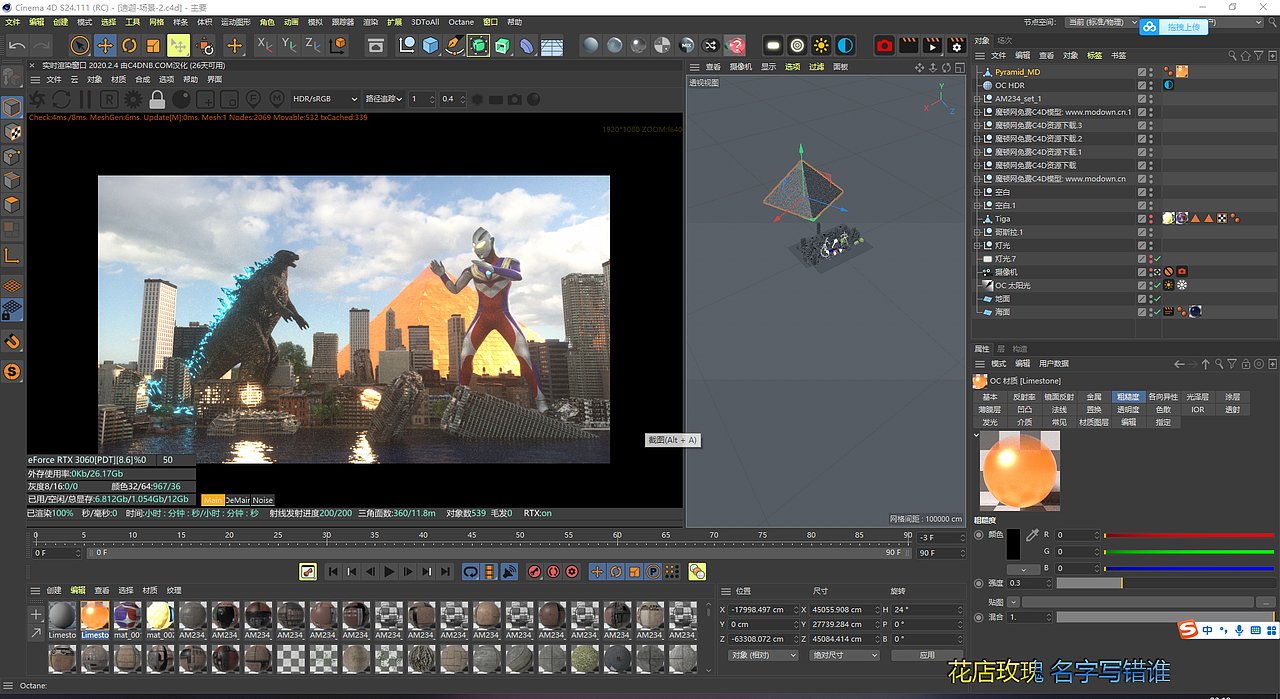Viewport: 1280px width, 699px height.
Task: Expand the 灯光 group in object tree
Action: [978, 245]
